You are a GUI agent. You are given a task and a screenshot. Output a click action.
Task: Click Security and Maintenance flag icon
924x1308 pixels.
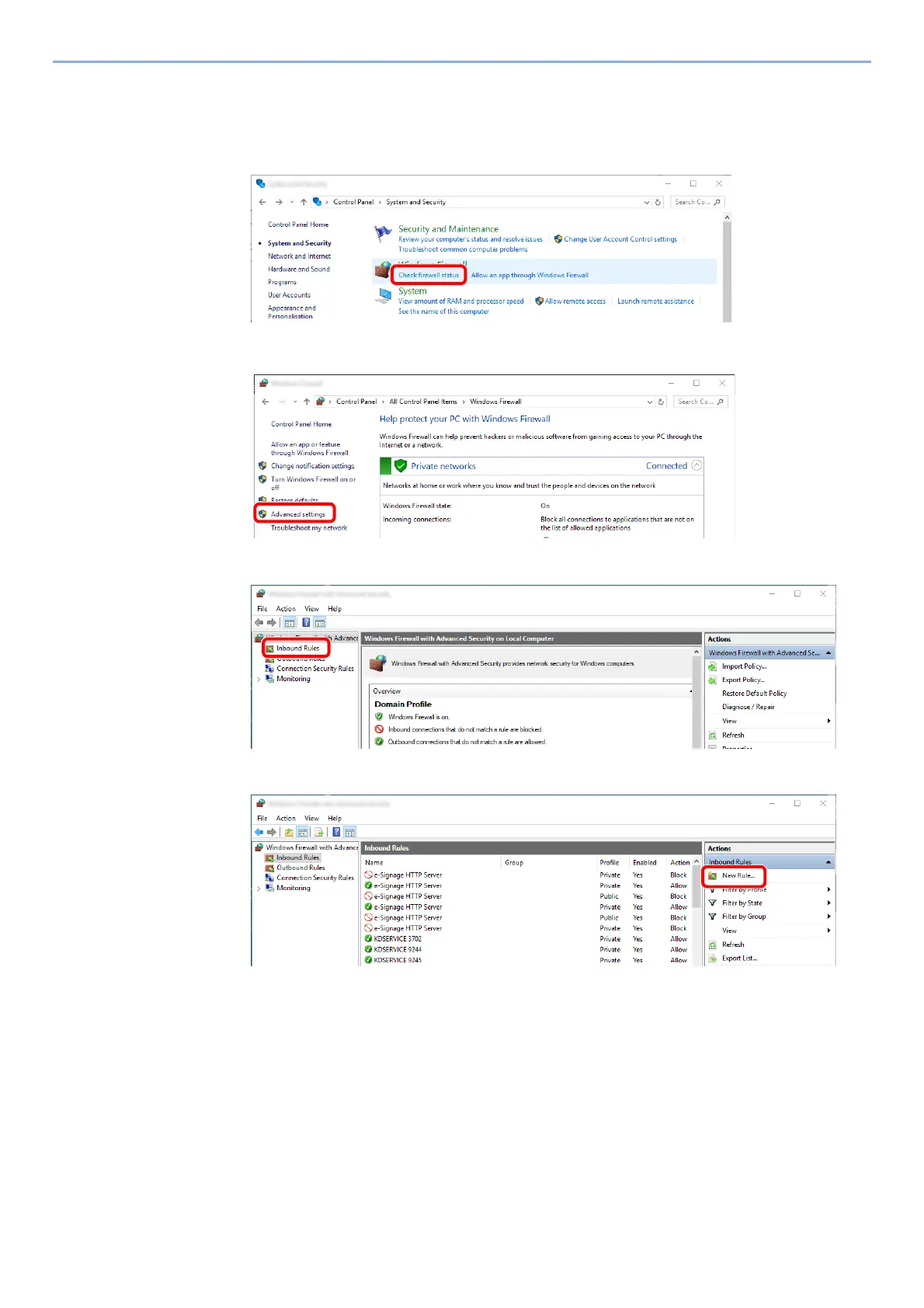point(383,233)
